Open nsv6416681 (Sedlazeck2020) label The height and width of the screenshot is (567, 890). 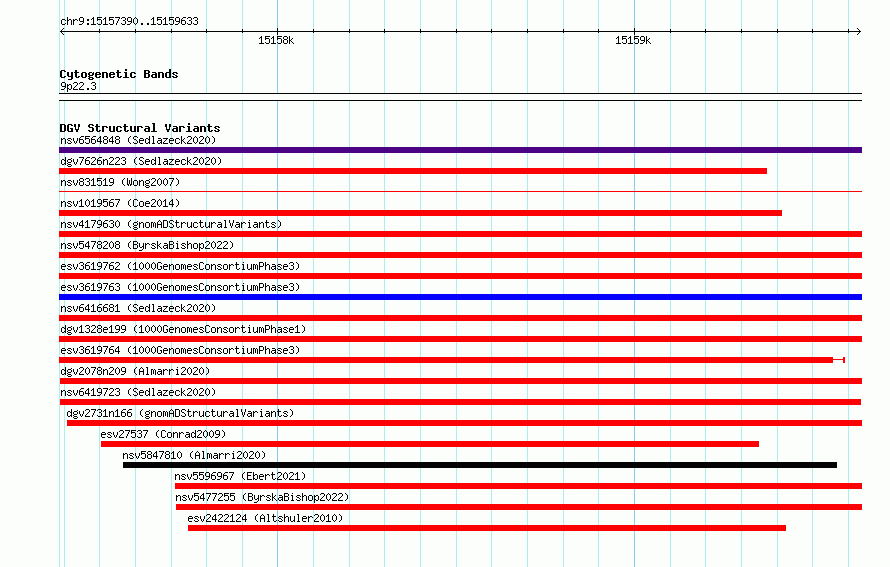point(138,308)
